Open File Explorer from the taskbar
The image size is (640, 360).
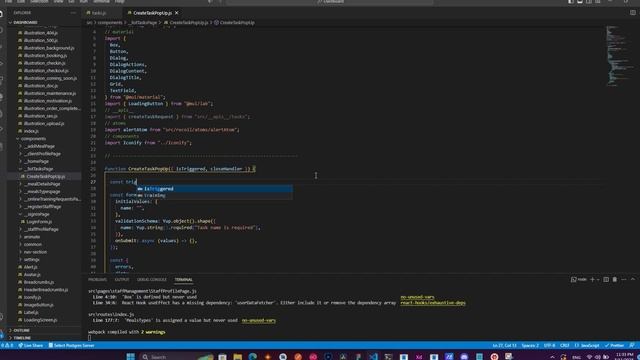tap(238, 357)
